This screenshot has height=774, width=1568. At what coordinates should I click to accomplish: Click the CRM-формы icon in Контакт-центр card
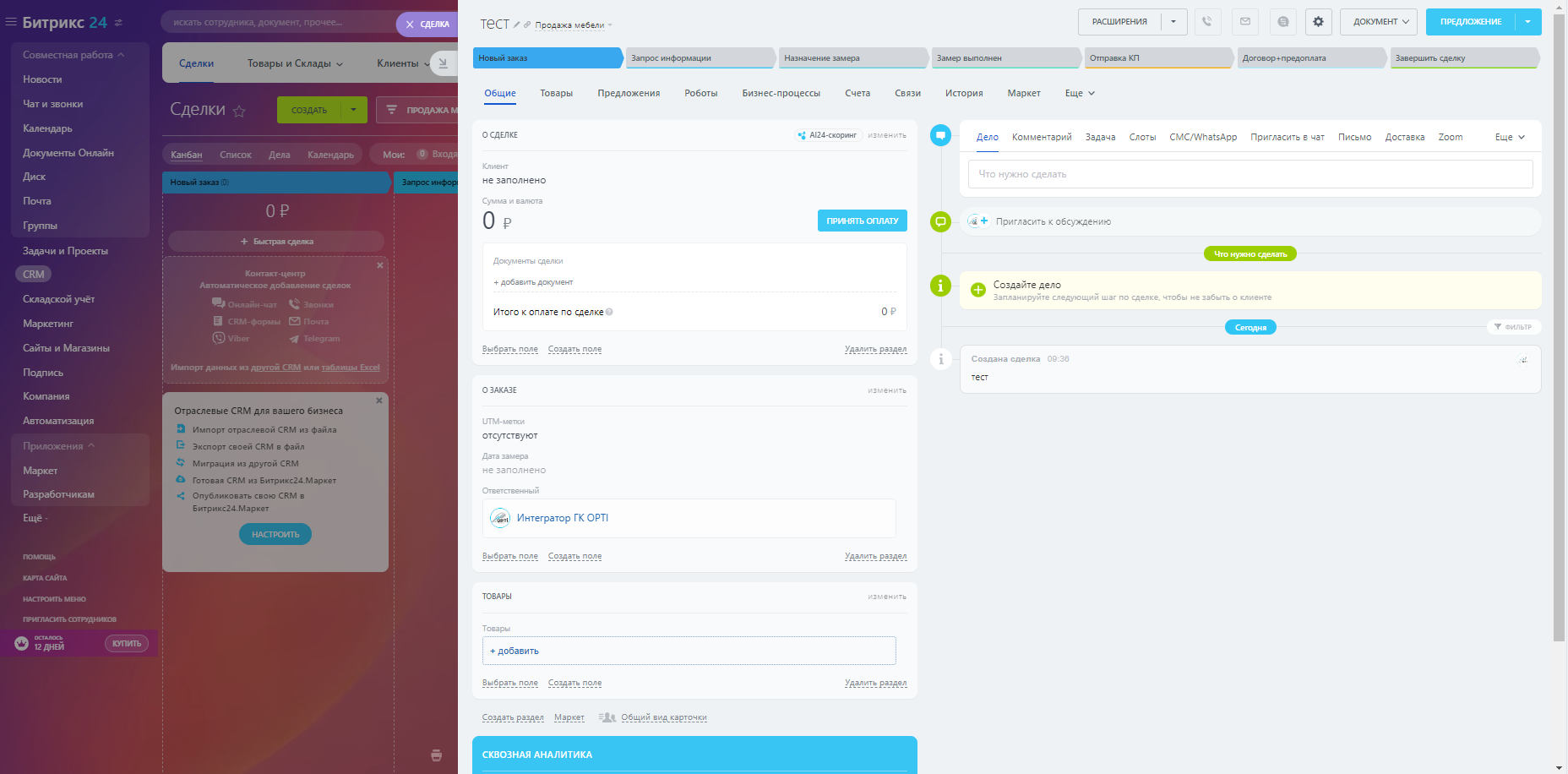click(x=218, y=321)
